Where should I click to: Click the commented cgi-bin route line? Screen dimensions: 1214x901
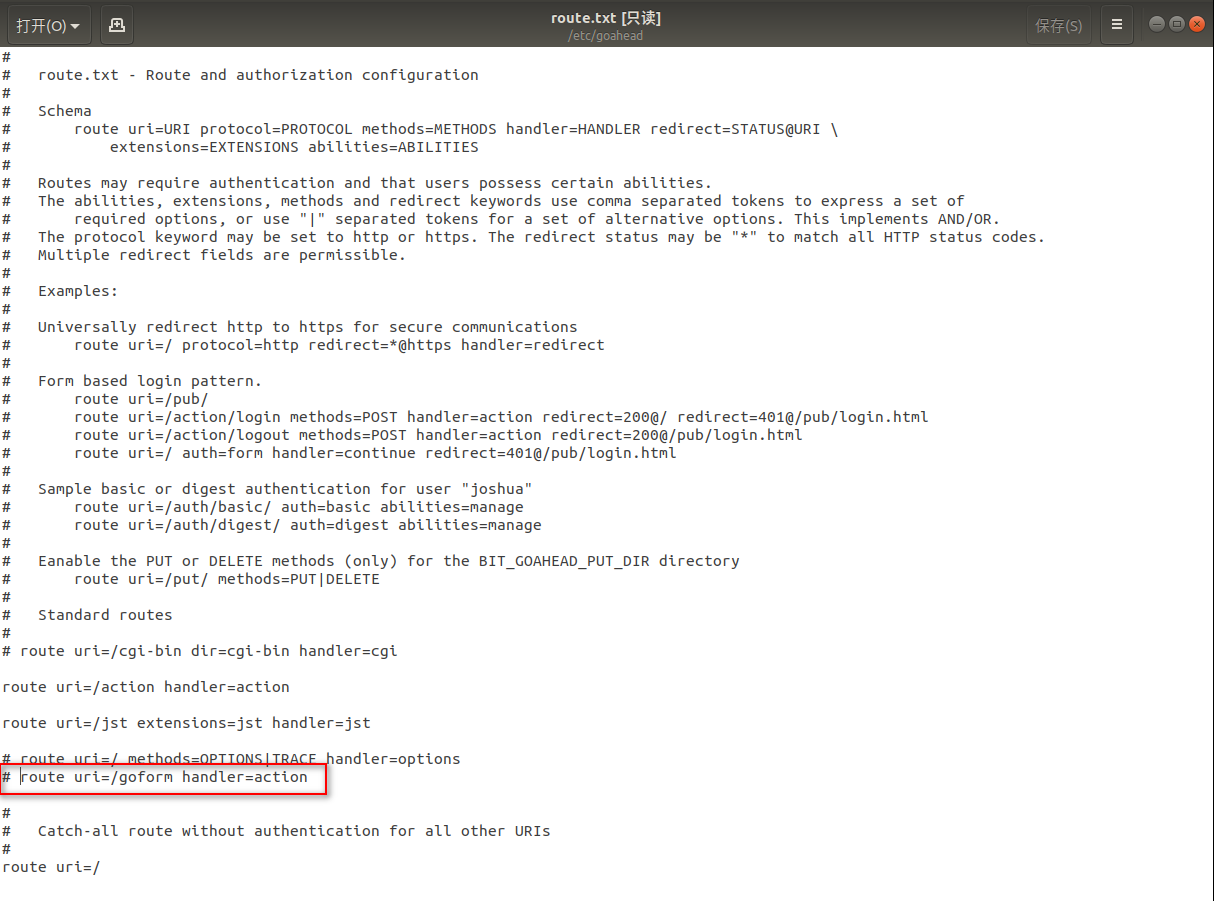coord(197,650)
